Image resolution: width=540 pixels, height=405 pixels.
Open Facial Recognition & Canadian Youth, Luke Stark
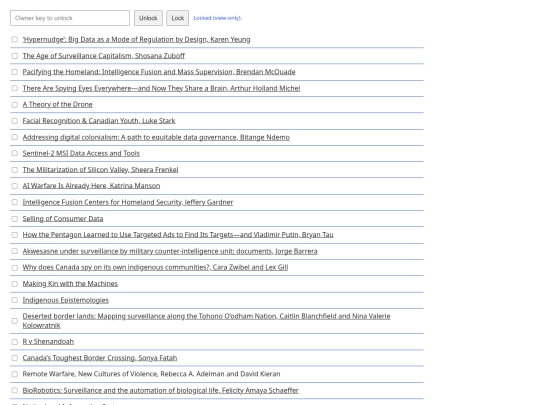[99, 121]
